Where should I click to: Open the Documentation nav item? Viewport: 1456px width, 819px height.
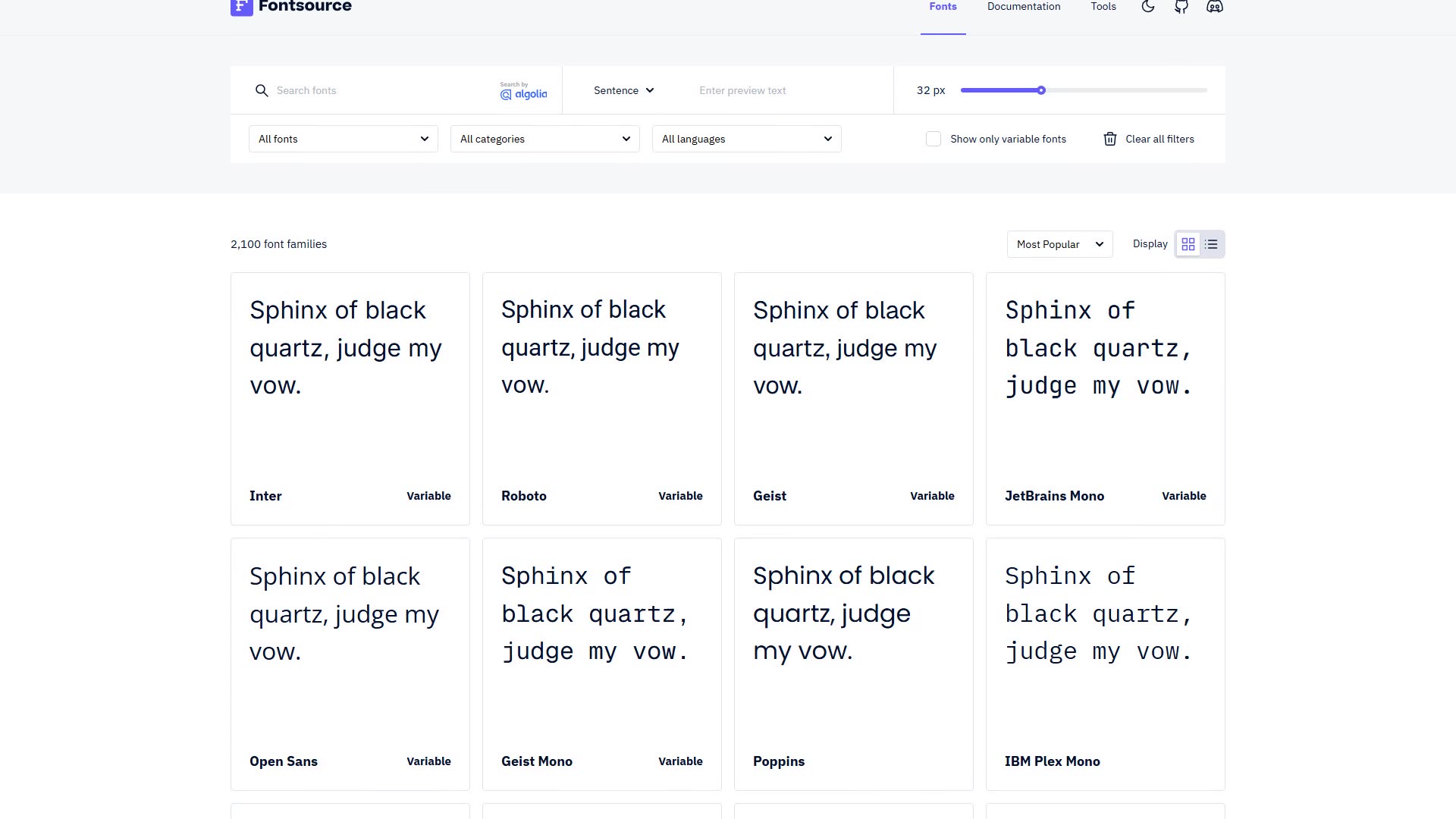pyautogui.click(x=1024, y=7)
